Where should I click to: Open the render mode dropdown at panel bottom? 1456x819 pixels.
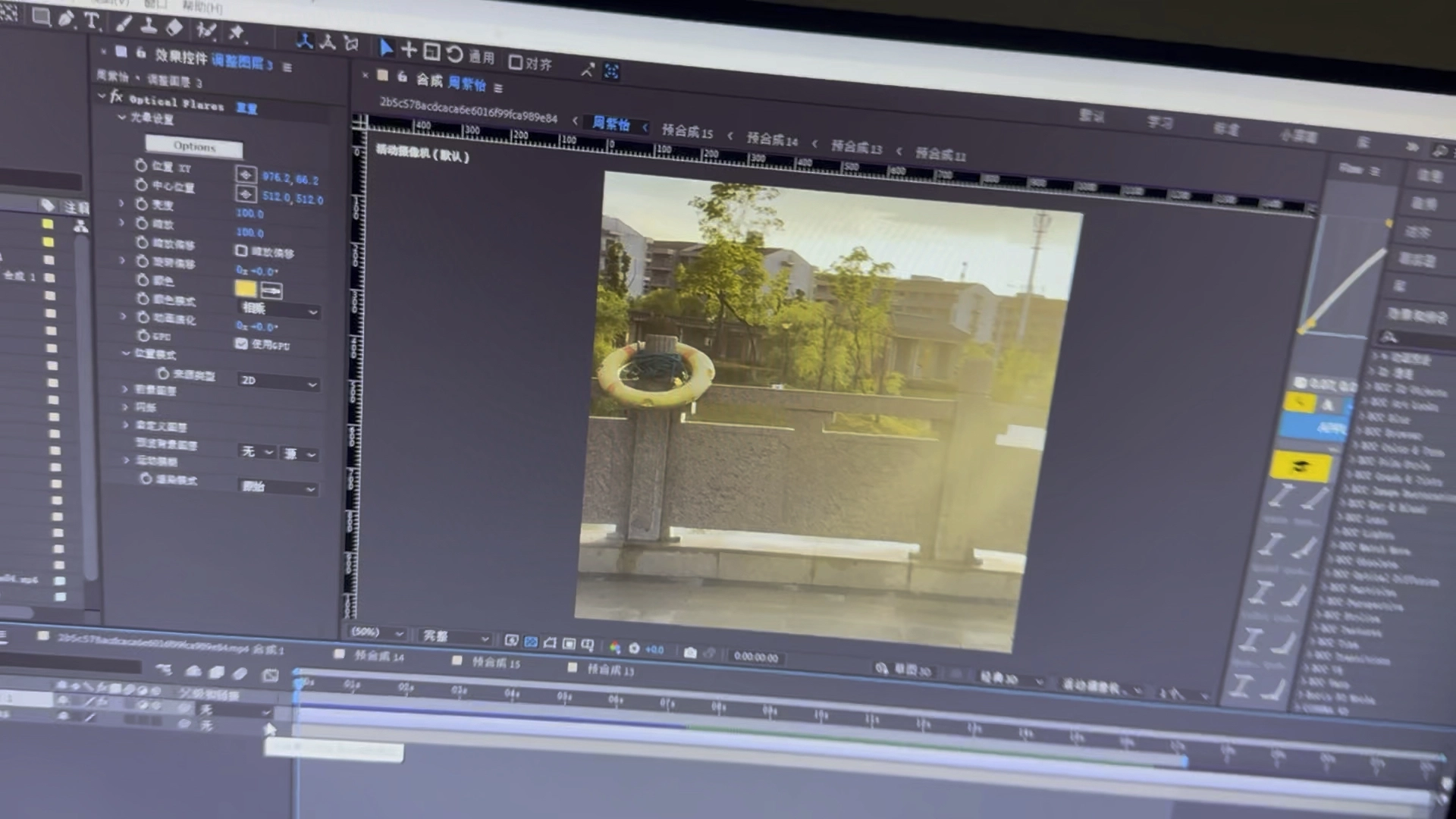pyautogui.click(x=278, y=487)
